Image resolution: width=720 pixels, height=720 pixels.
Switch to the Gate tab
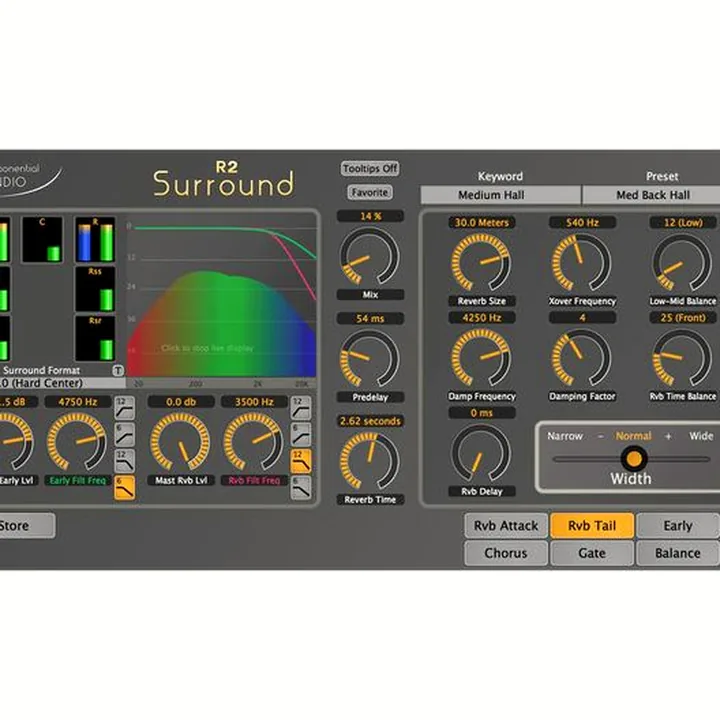coord(592,553)
